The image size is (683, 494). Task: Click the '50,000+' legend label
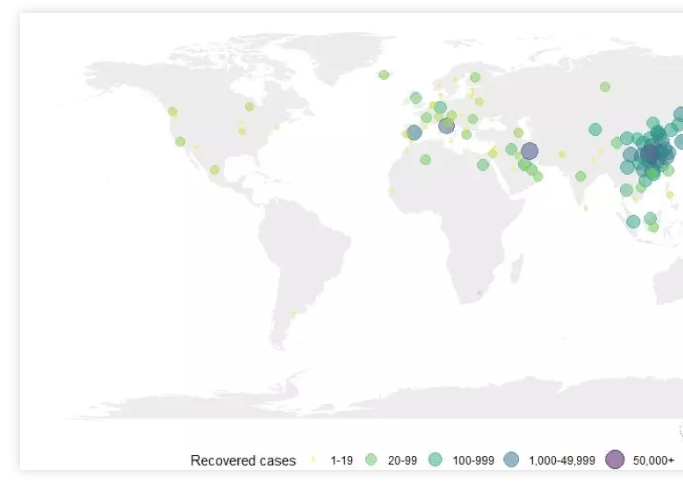tap(653, 460)
